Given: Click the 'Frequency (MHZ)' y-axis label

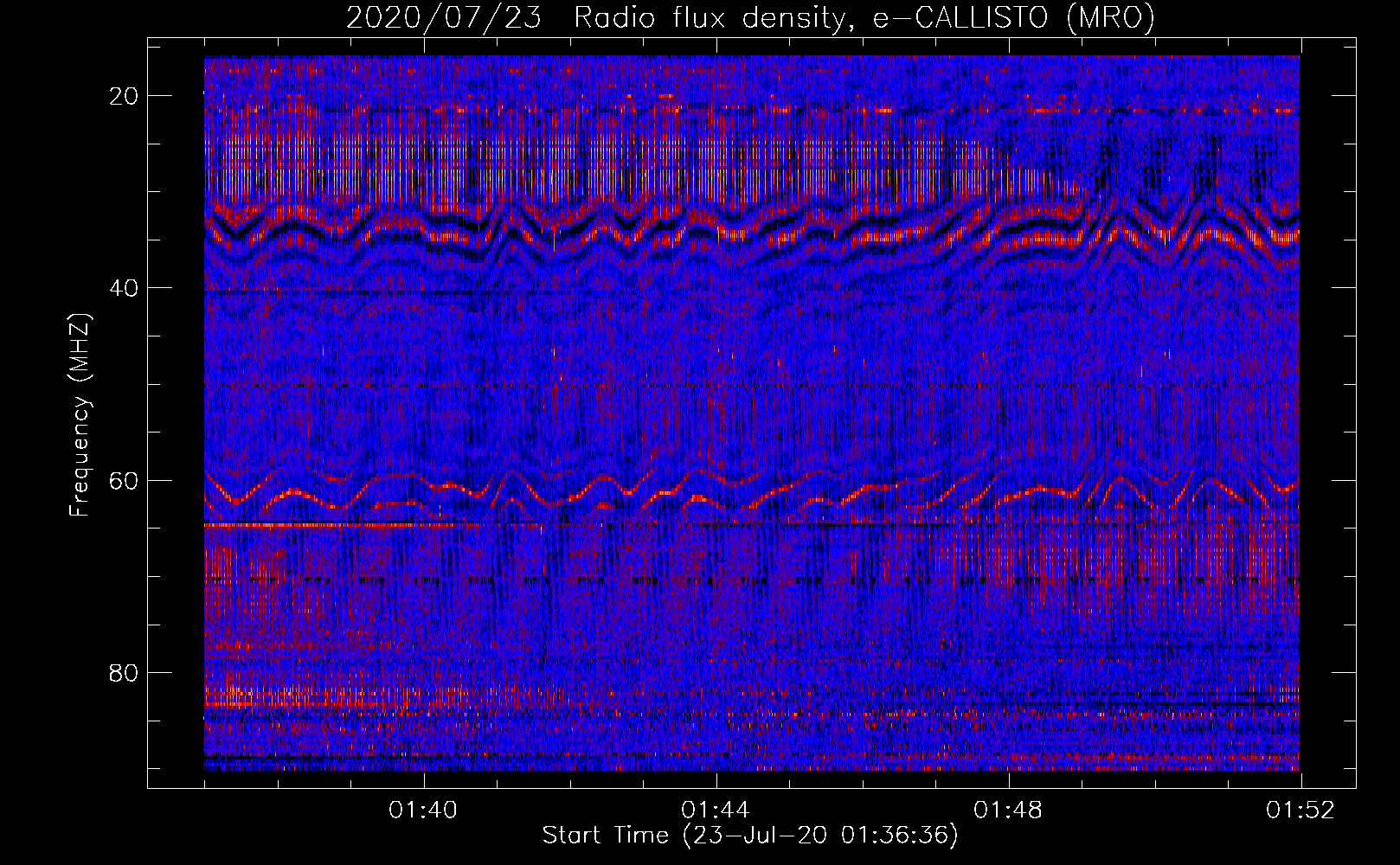Looking at the screenshot, I should 80,413.
